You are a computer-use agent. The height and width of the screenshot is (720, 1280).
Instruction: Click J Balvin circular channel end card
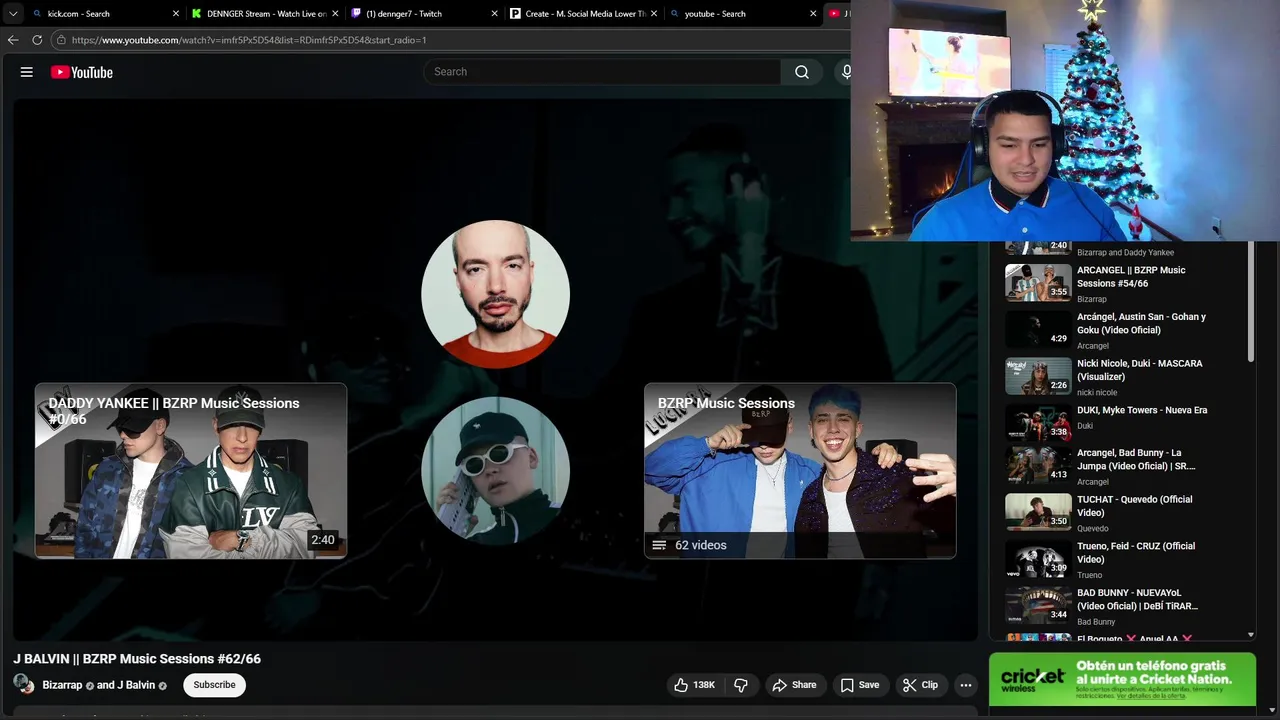[496, 294]
